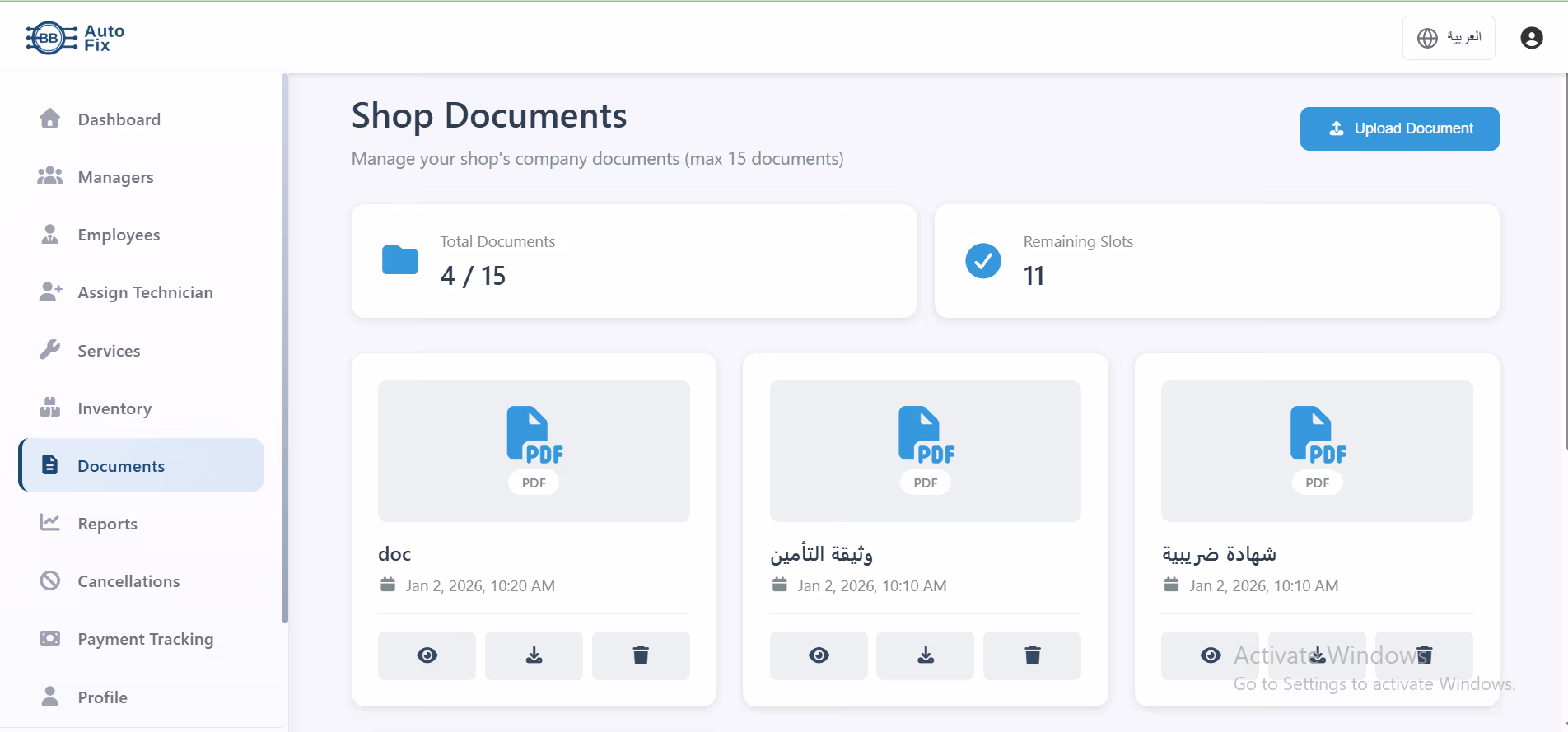Click the PDF thumbnail of وثيقة التأمين

tap(926, 450)
